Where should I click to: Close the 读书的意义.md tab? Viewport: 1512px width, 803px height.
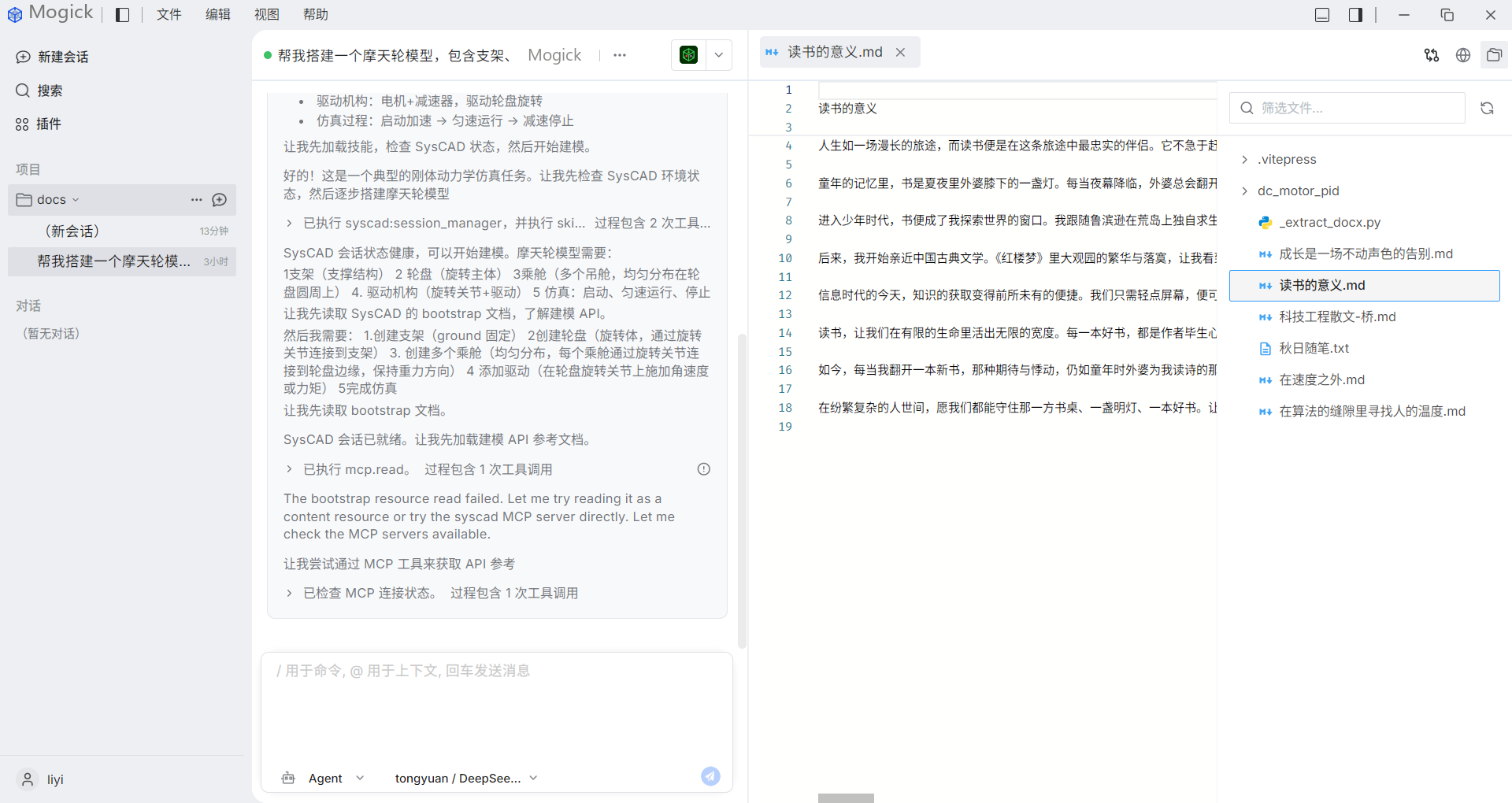pyautogui.click(x=901, y=52)
